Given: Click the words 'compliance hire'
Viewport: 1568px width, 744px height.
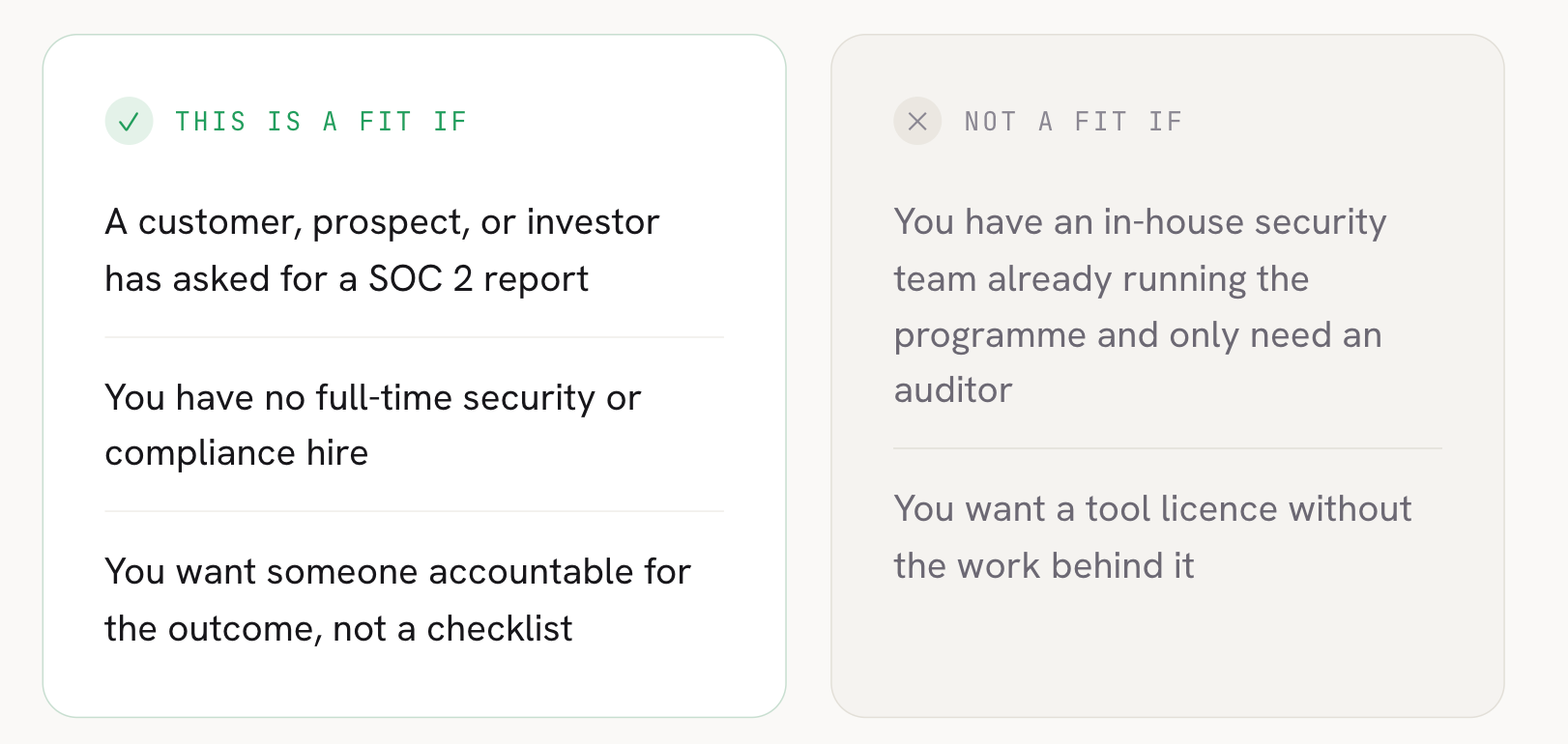Looking at the screenshot, I should [237, 453].
